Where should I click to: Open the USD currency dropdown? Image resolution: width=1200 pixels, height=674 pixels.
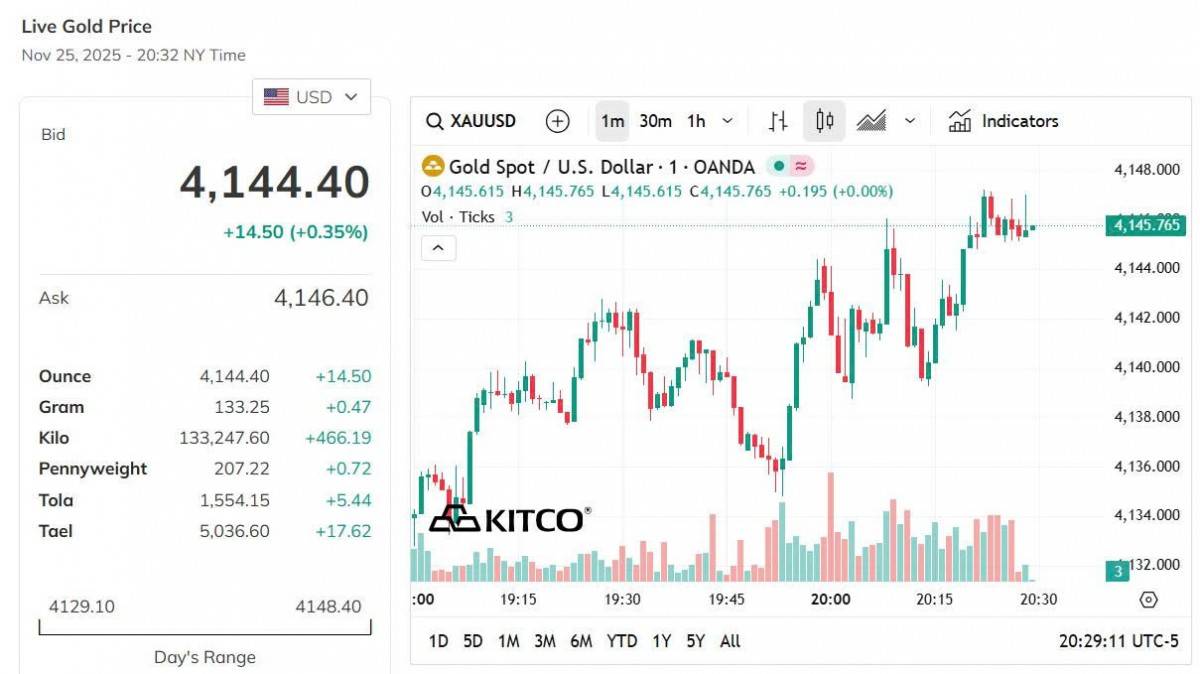311,97
